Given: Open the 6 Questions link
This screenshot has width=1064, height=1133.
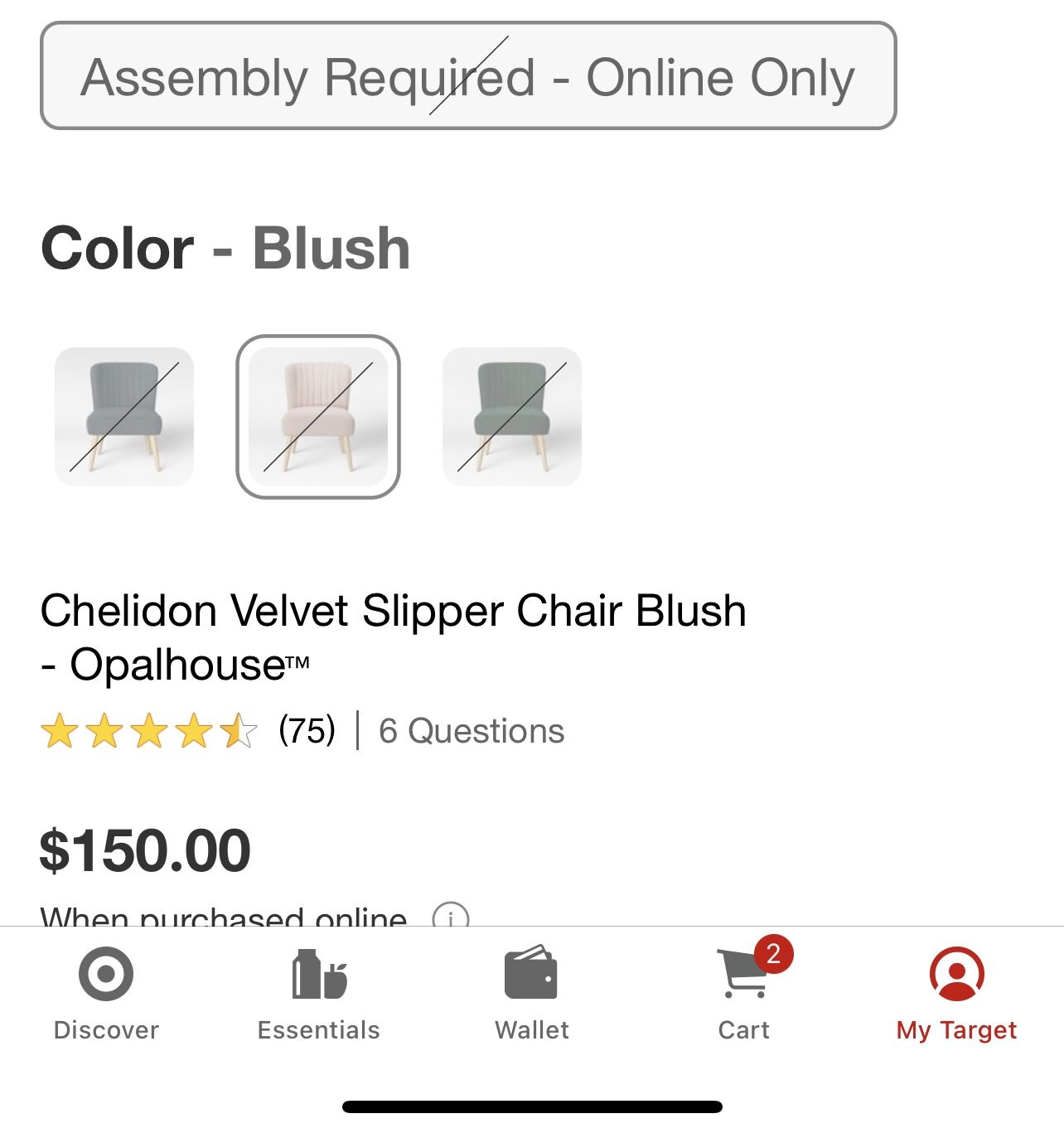Looking at the screenshot, I should 472,731.
